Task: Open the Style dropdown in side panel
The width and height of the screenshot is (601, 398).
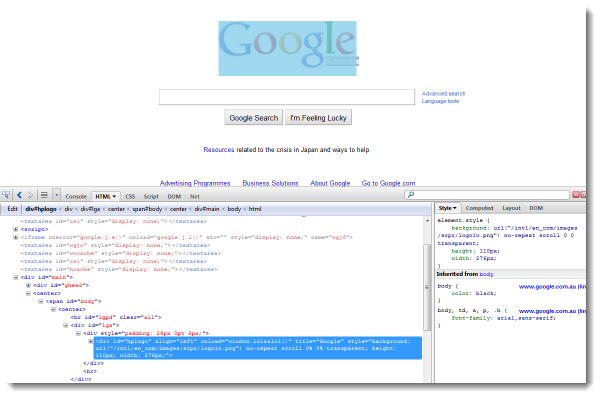Action: 448,208
